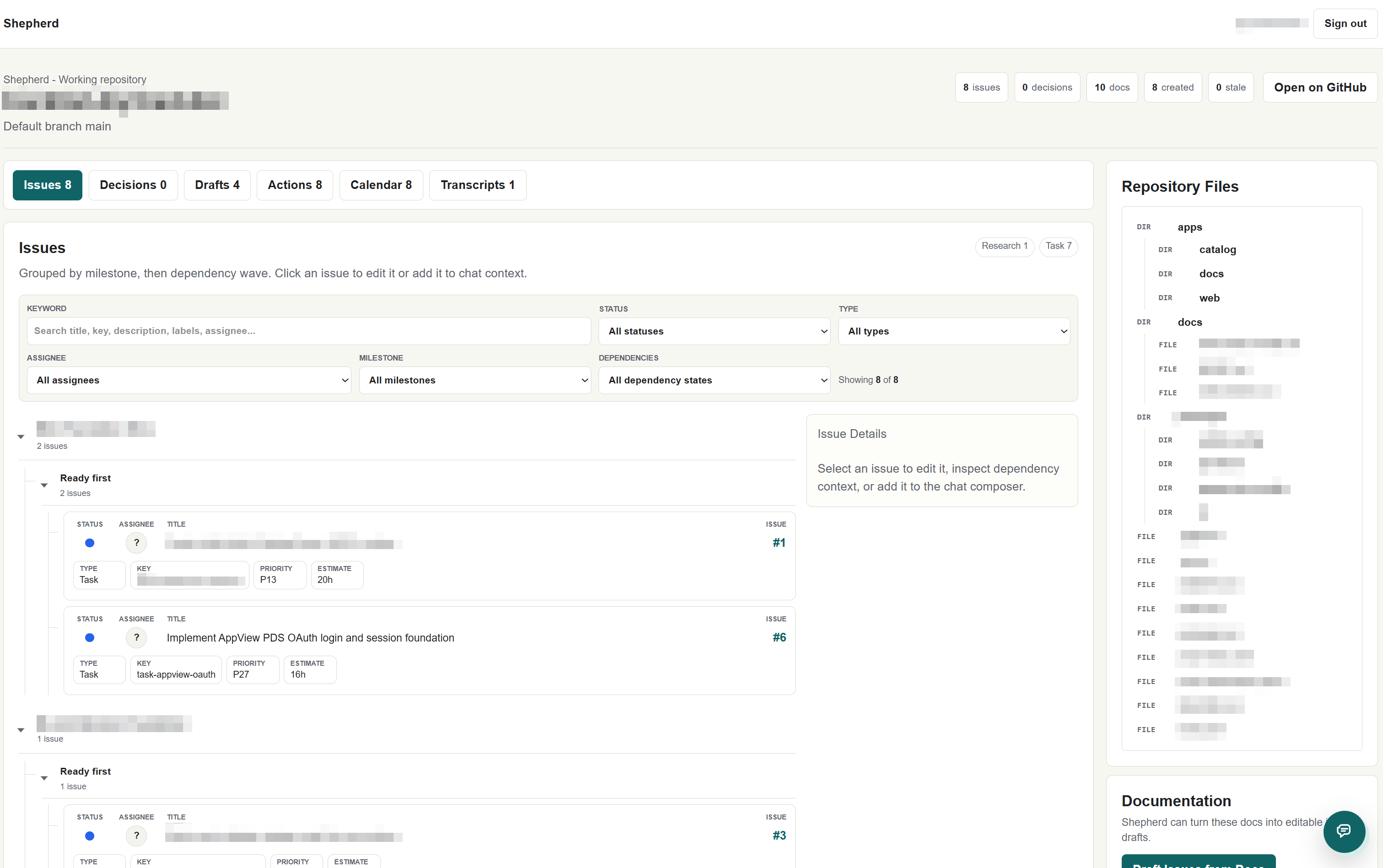Click the blue status dot for issue #6
Screen dimensions: 1383x868
coord(90,637)
